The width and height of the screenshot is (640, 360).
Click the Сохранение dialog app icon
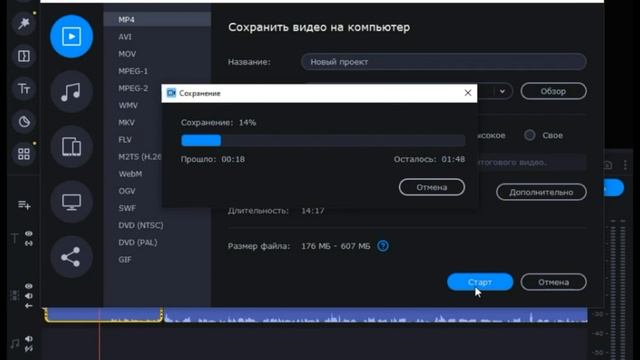click(171, 93)
